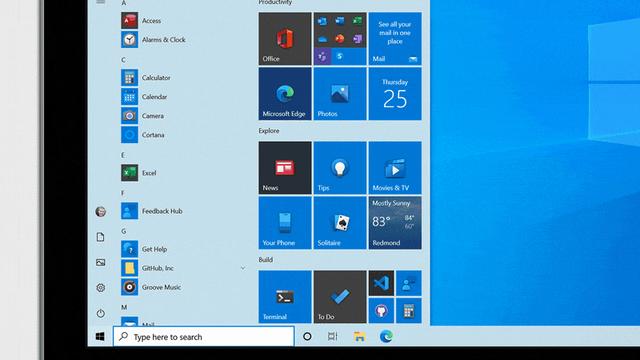This screenshot has width=640, height=360.
Task: Open the Calendar app entry
Action: tap(144, 97)
